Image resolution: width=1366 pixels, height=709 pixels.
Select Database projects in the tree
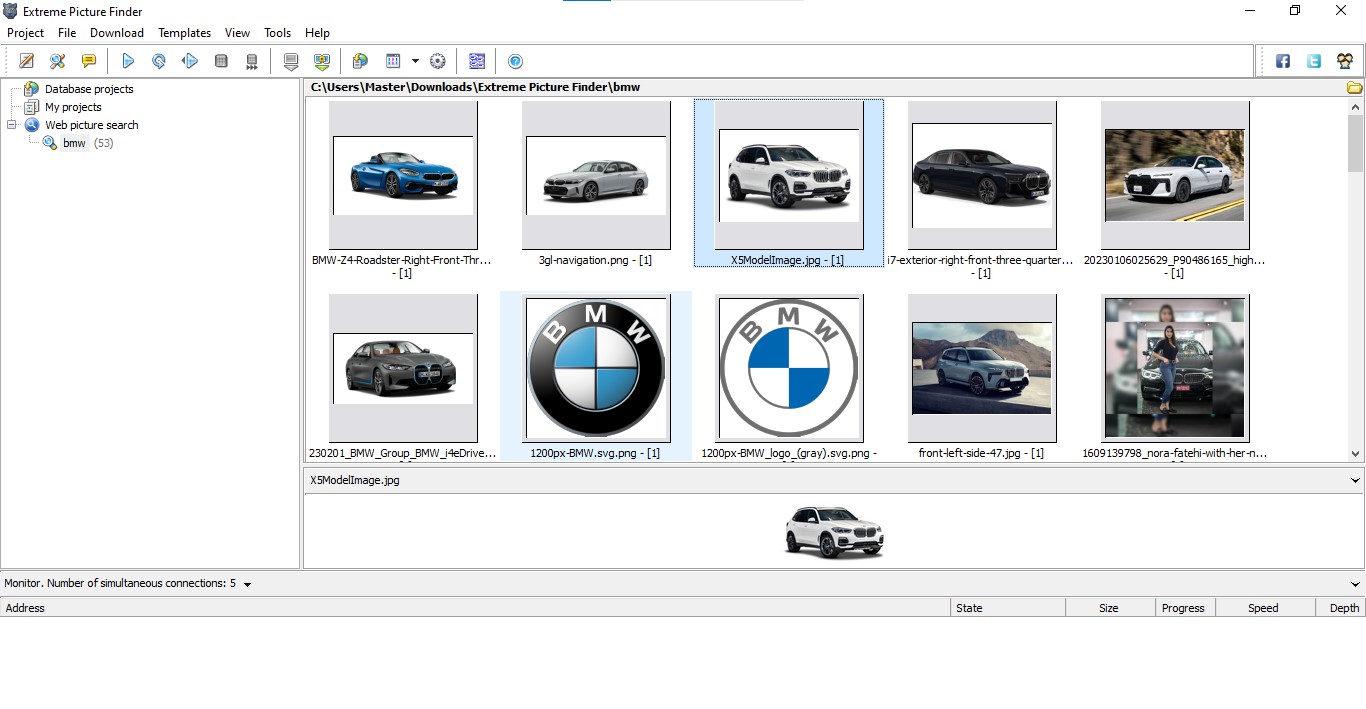pos(89,89)
